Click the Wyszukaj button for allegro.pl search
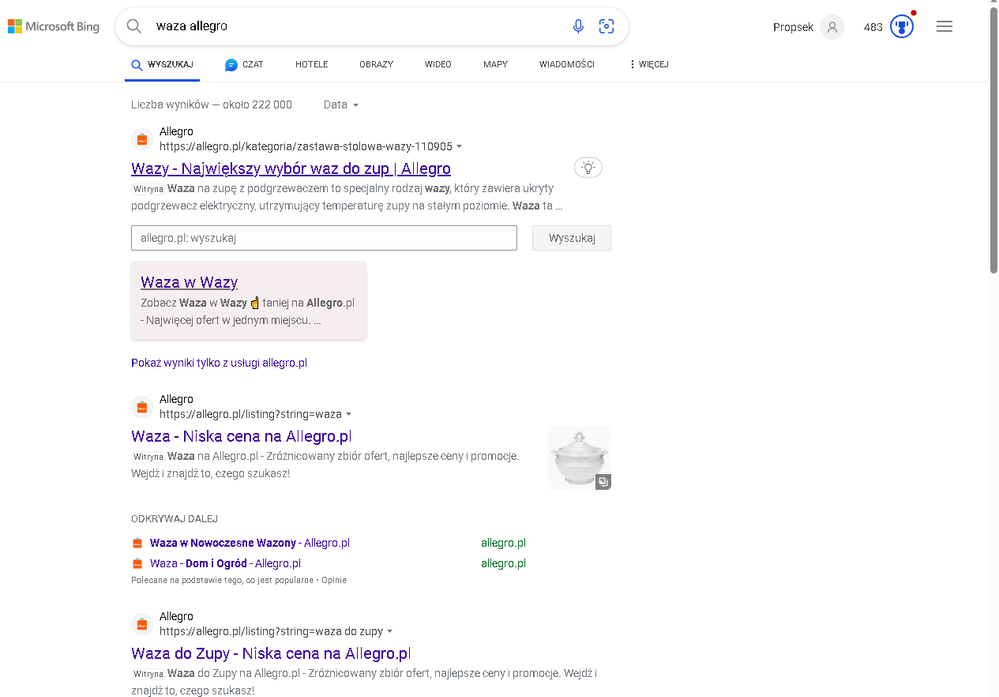The image size is (999, 697). pyautogui.click(x=571, y=238)
